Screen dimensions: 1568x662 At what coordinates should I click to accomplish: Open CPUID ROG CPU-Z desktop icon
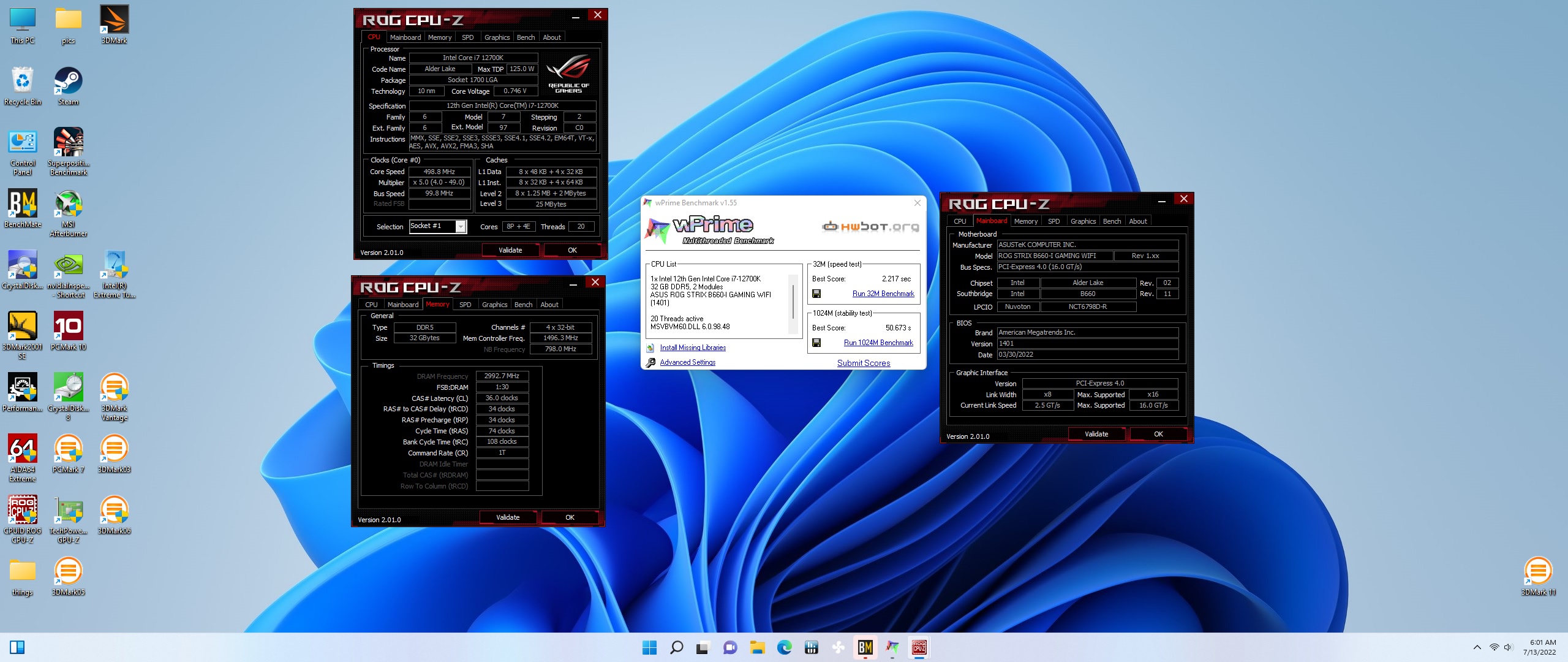click(23, 519)
